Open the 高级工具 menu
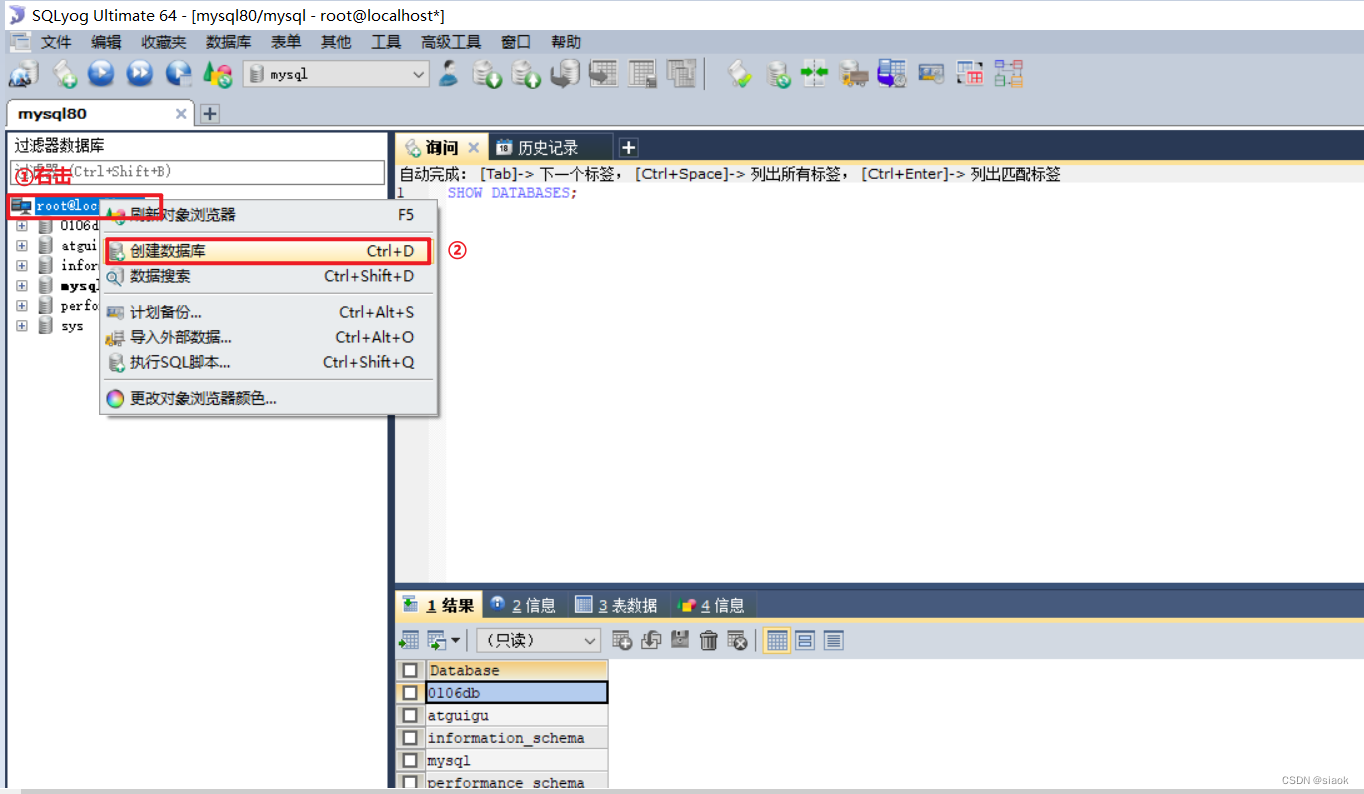Screen dimensions: 1364x794 (451, 42)
